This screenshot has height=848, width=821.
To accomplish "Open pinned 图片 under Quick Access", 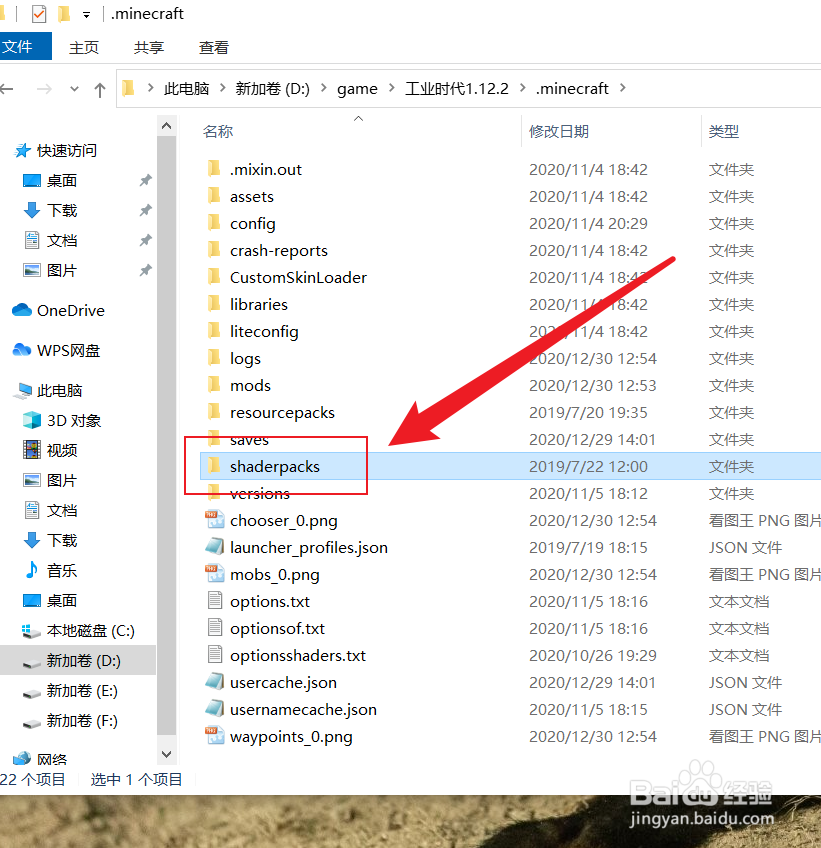I will pos(62,270).
